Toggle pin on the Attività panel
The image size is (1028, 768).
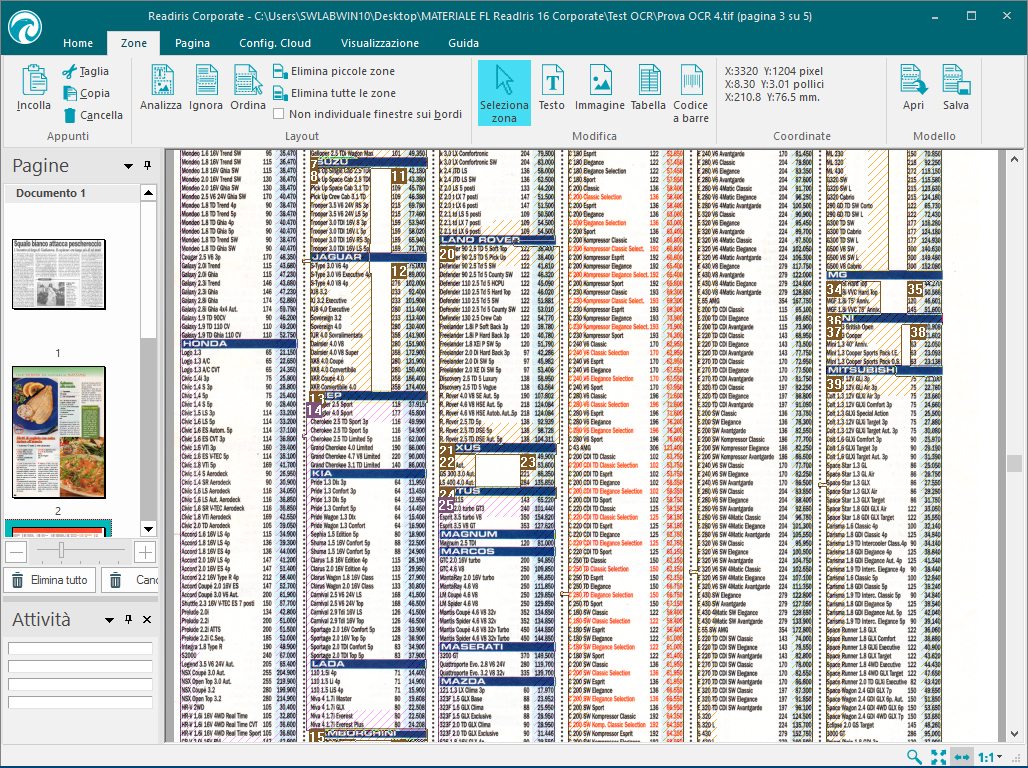pyautogui.click(x=128, y=620)
